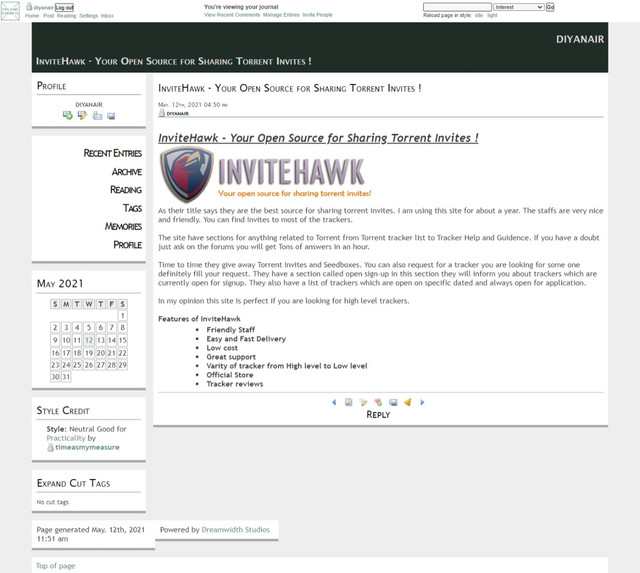Click diyanair username at top left
The width and height of the screenshot is (640, 573).
tap(43, 7)
